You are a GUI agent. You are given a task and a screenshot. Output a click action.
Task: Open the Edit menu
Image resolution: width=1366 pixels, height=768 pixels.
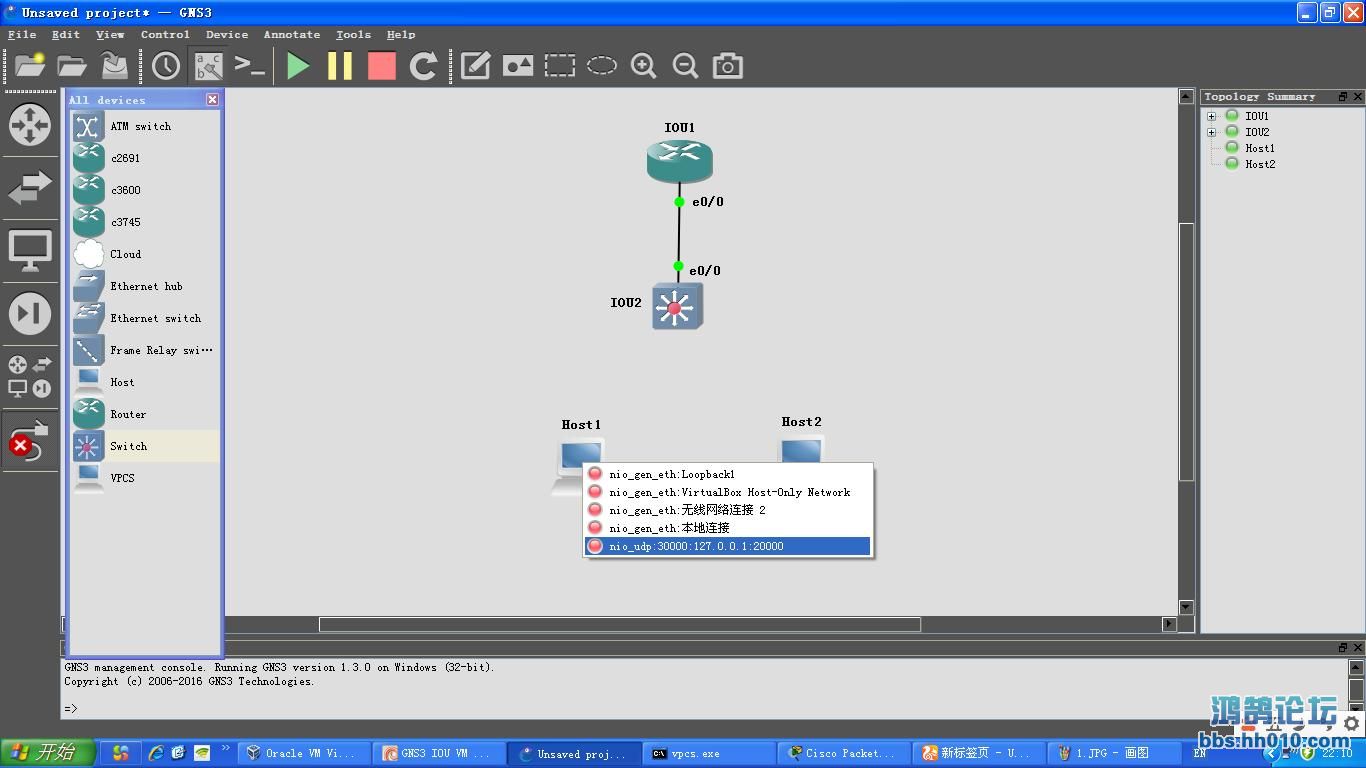click(x=66, y=34)
